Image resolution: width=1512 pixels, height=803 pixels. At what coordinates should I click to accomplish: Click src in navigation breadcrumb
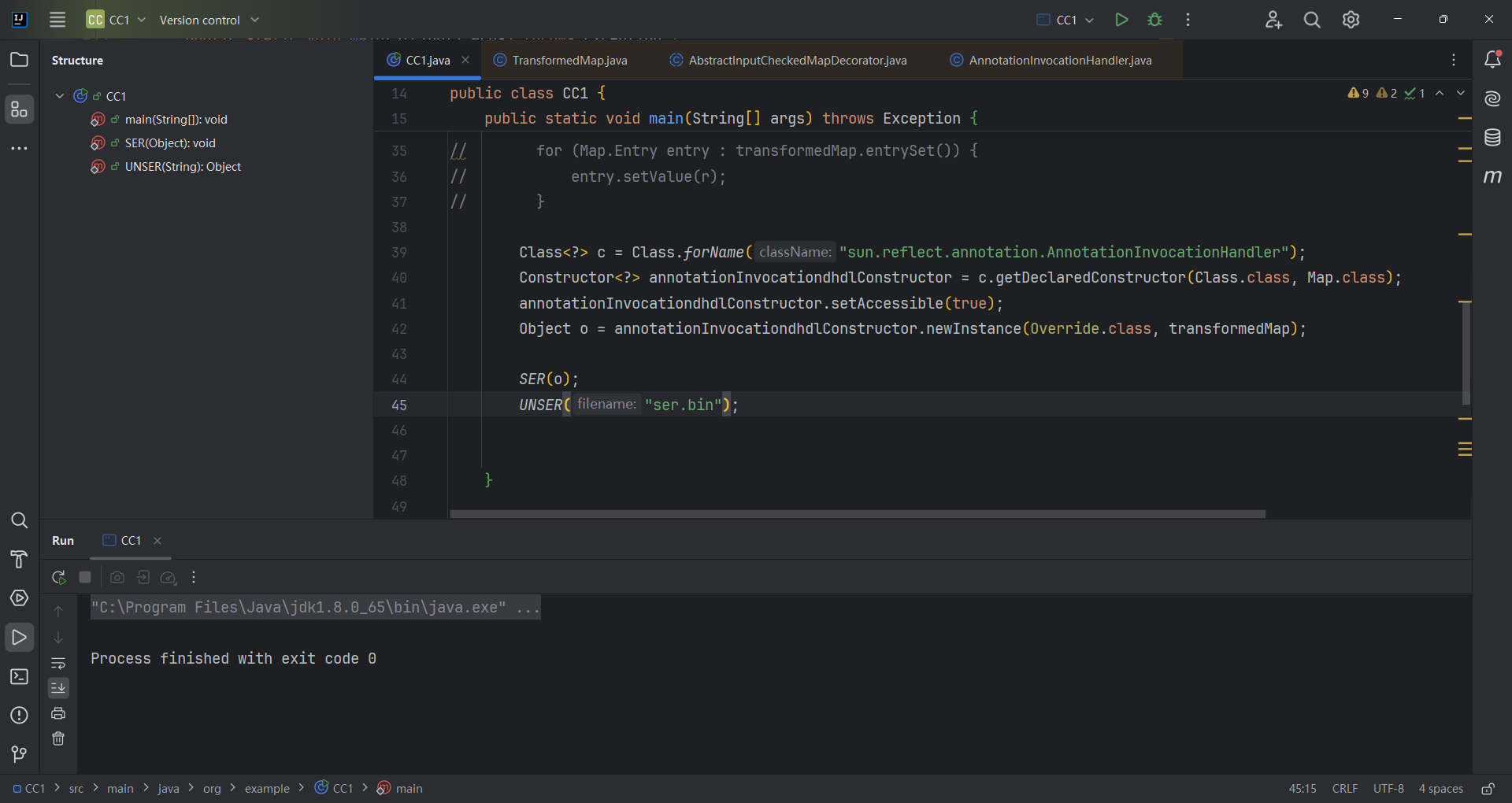(76, 789)
